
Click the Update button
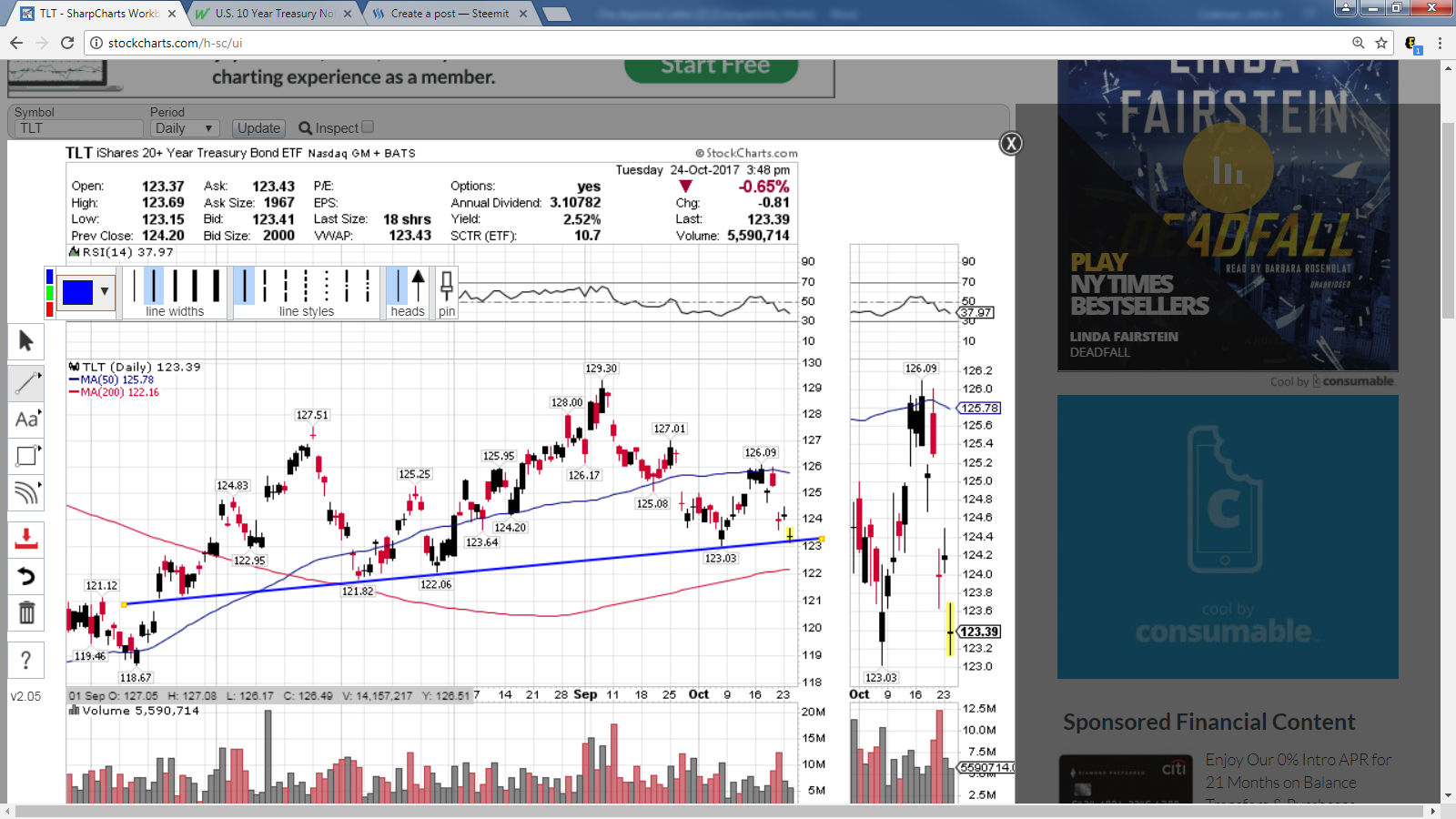(x=259, y=128)
